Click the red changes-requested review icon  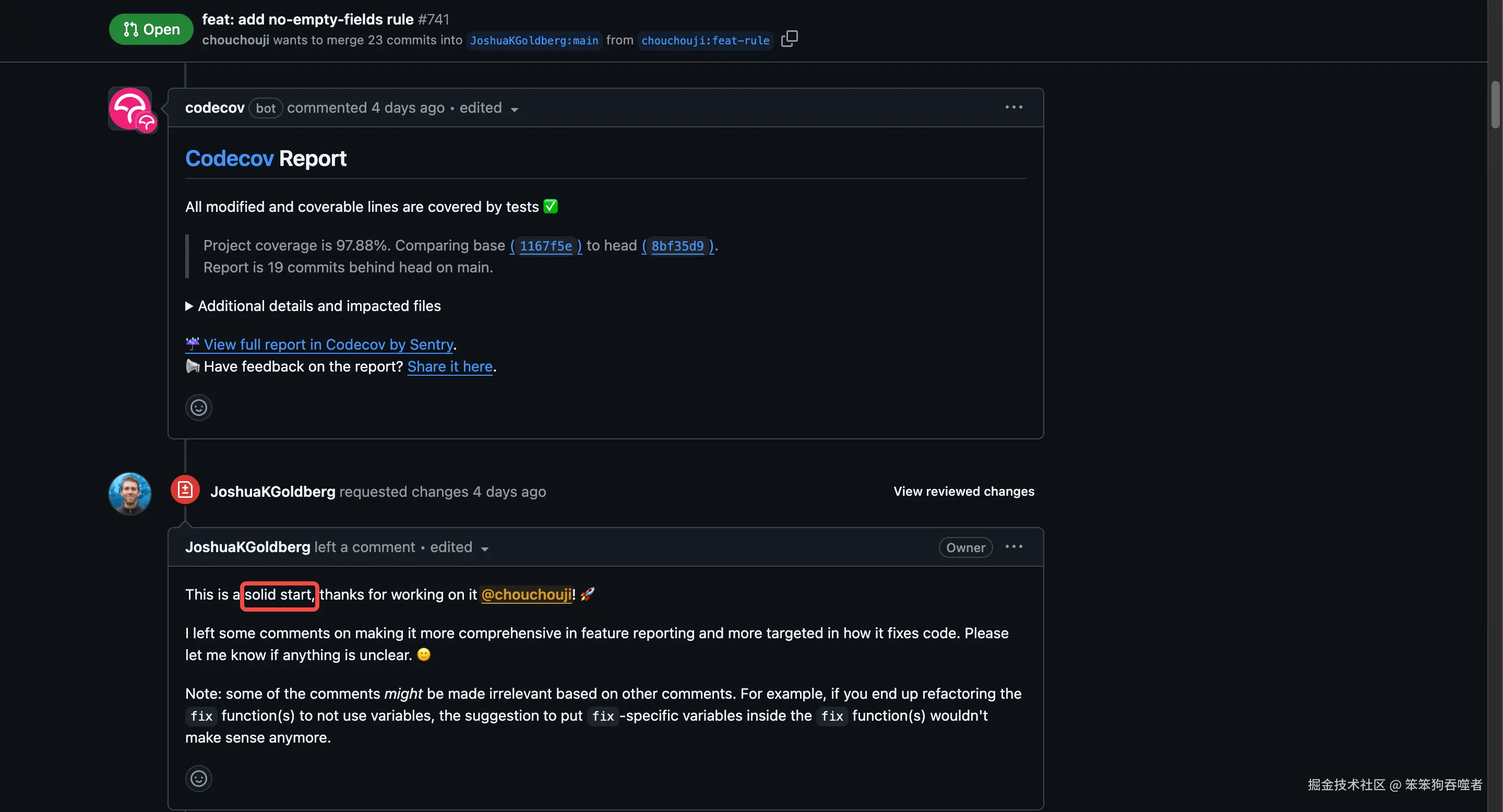185,489
